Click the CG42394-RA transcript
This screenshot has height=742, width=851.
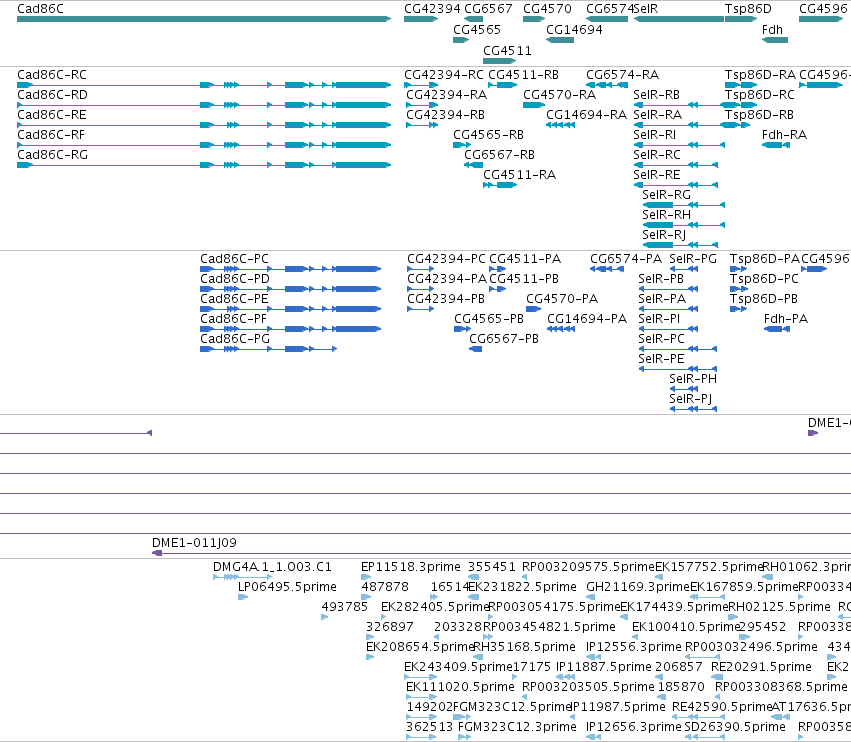point(422,105)
